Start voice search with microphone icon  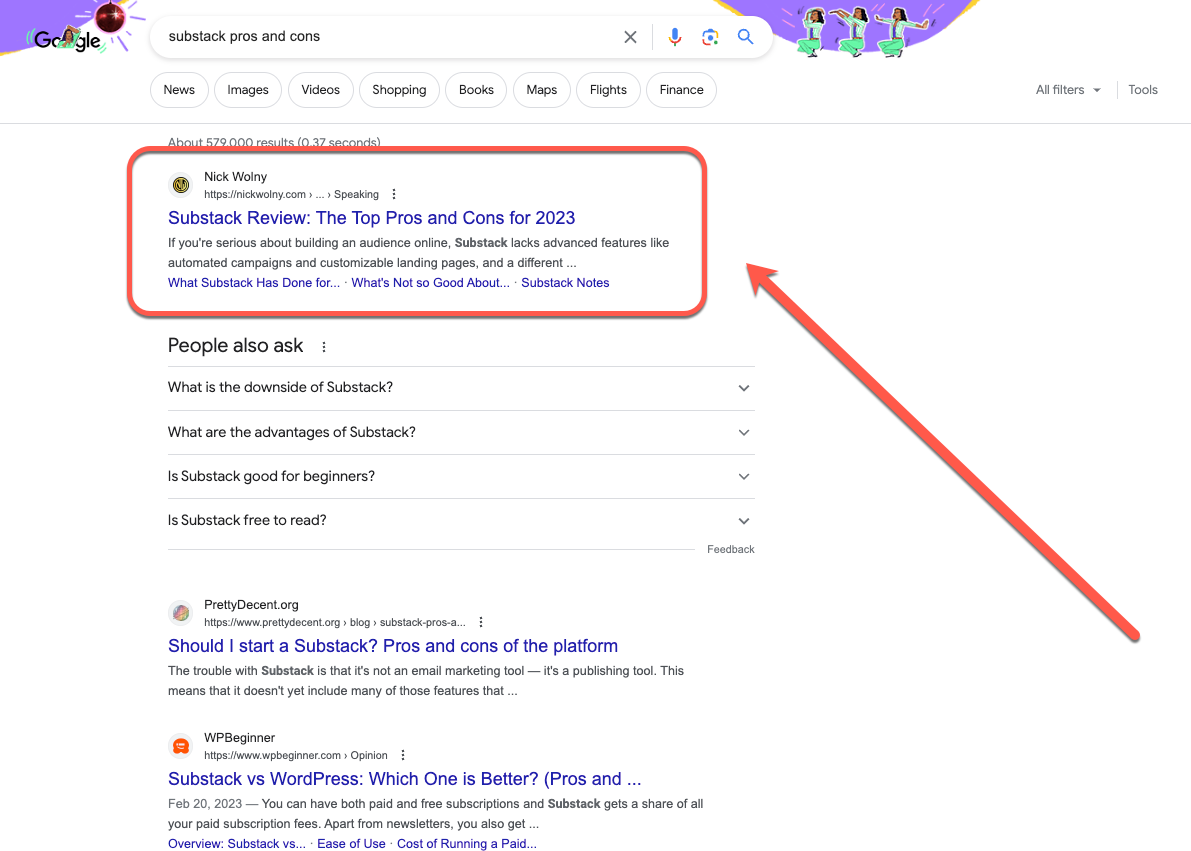click(x=674, y=36)
